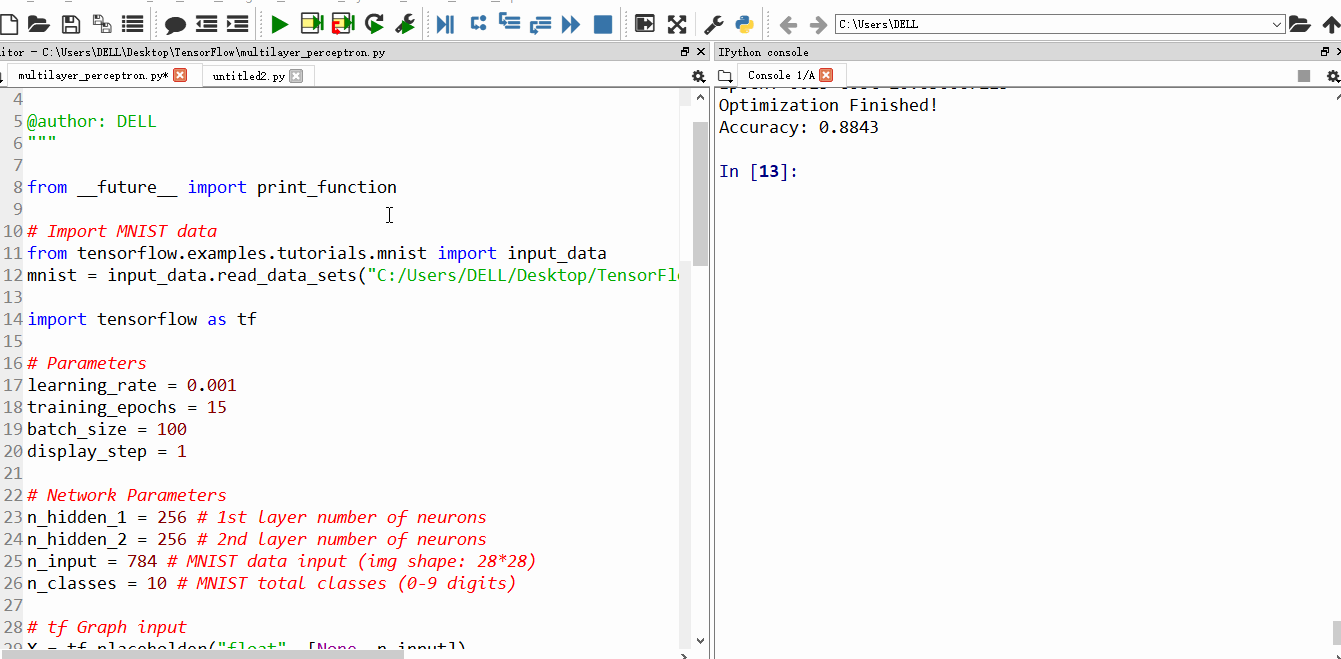Click line number 17 in the gutter
Image resolution: width=1341 pixels, height=659 pixels.
[x=12, y=385]
